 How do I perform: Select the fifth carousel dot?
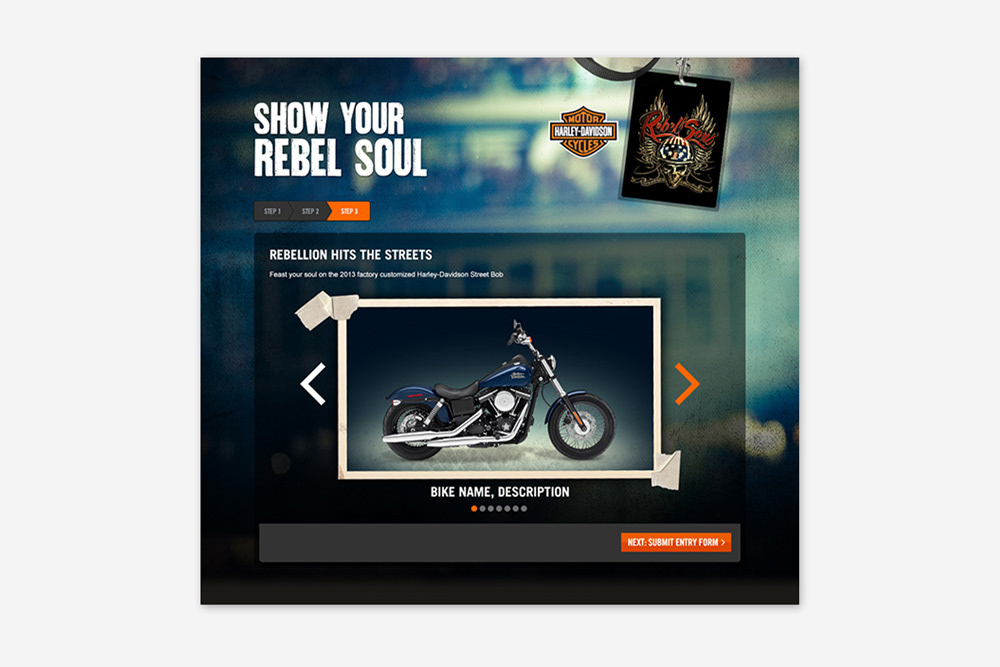point(507,508)
